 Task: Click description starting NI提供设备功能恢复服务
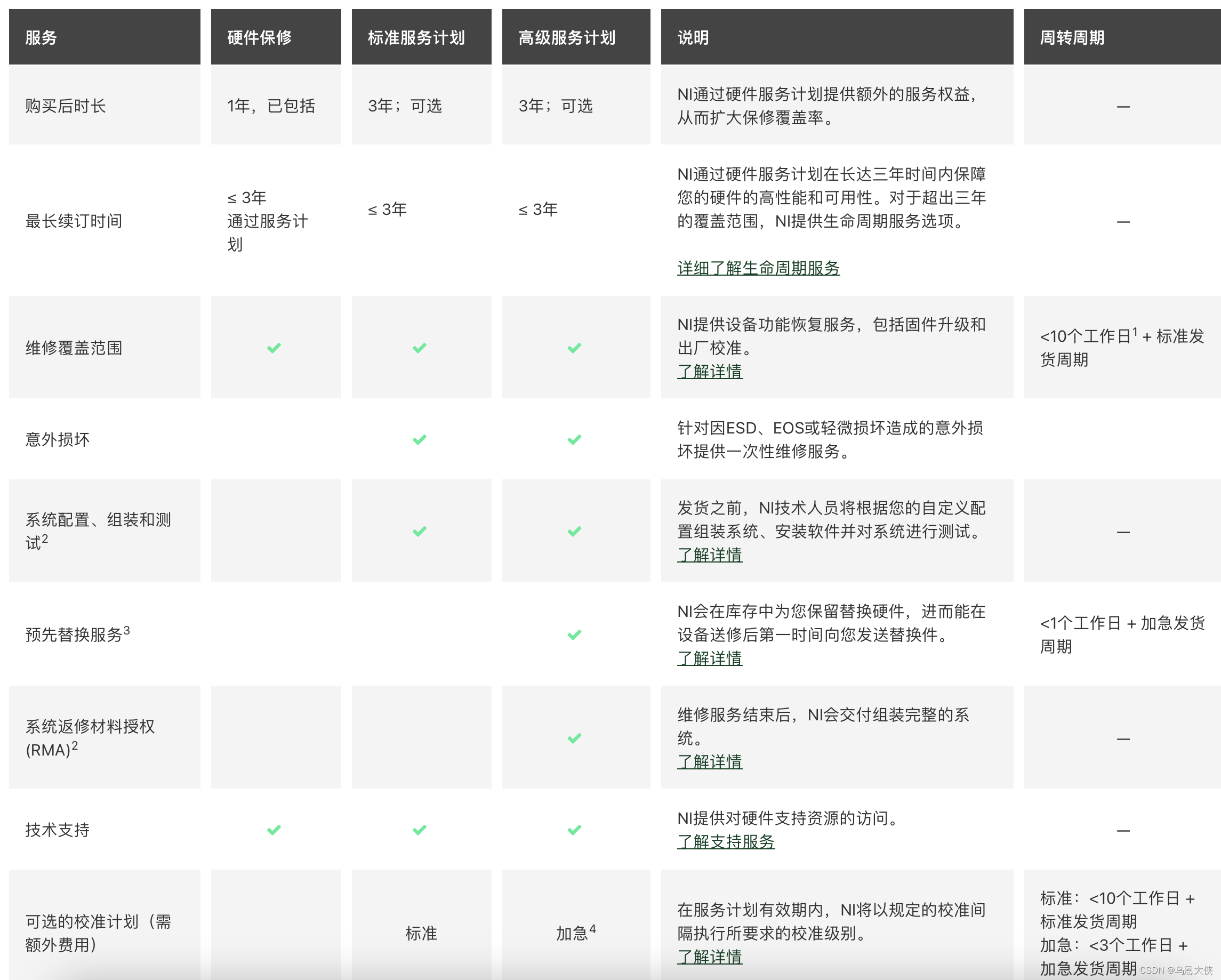831,336
